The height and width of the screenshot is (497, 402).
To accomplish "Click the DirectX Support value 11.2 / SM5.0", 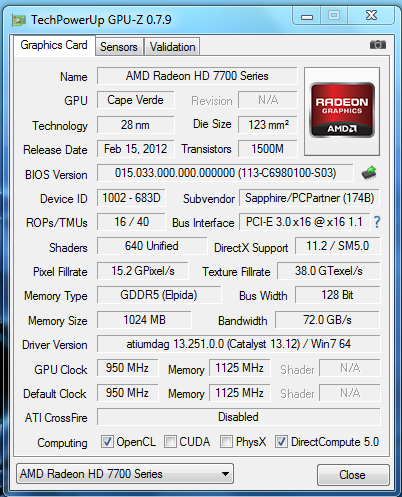I will pyautogui.click(x=337, y=246).
